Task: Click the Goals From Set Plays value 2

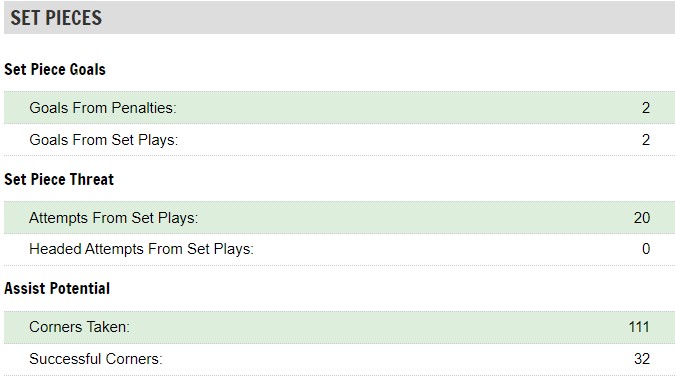Action: (x=645, y=140)
